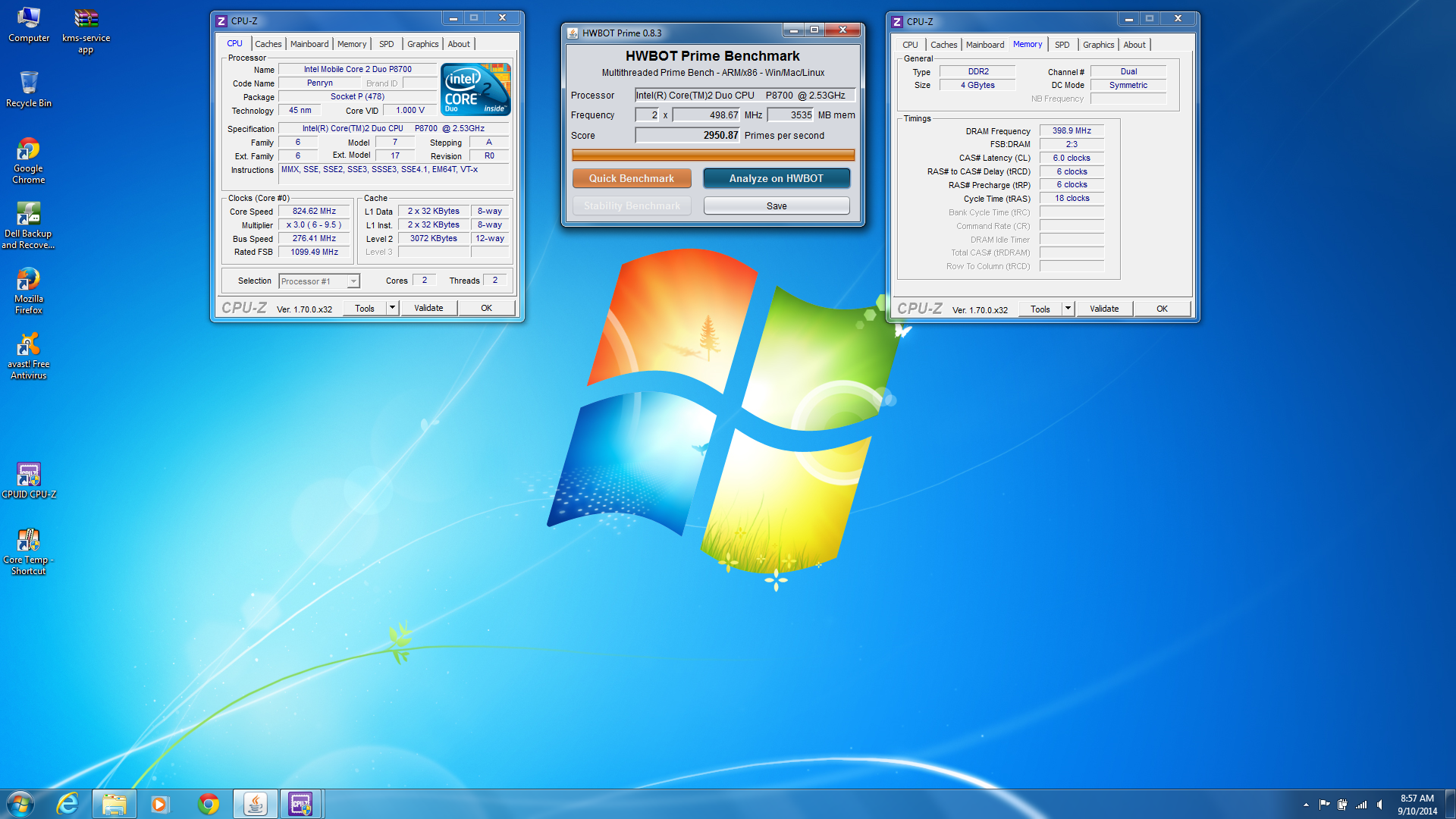Open Windows Media Player taskbar icon
The image size is (1456, 819).
point(159,804)
